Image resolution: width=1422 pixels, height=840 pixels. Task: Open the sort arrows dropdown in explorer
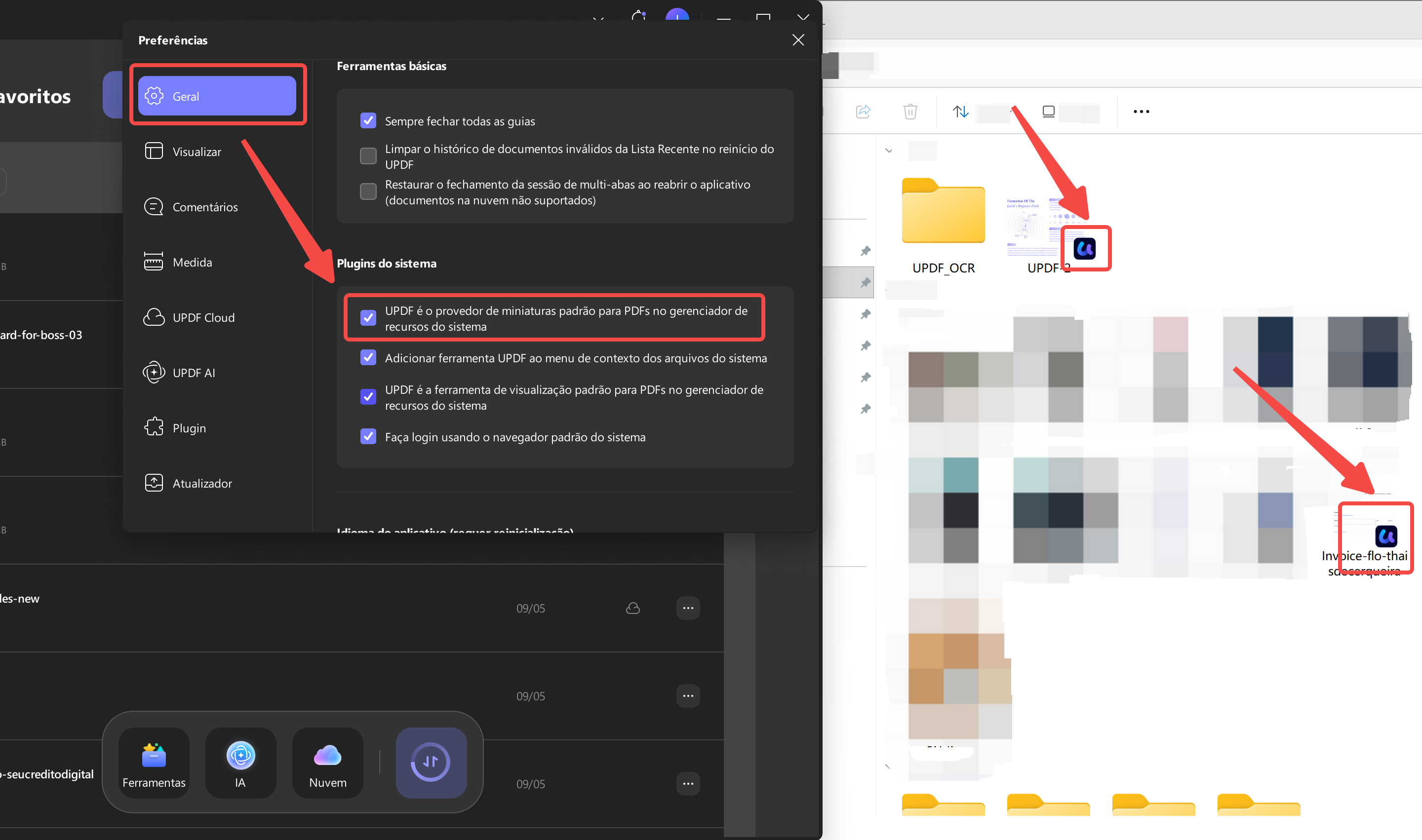click(x=961, y=111)
